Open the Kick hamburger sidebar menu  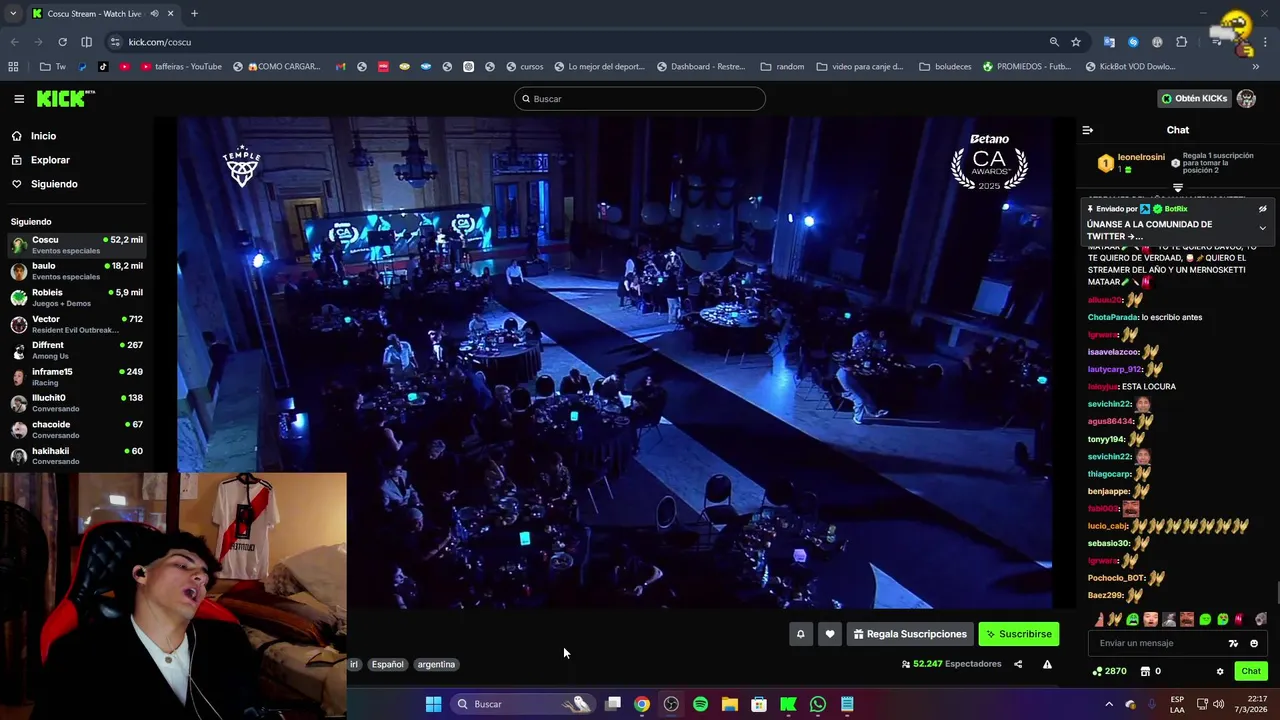click(19, 99)
